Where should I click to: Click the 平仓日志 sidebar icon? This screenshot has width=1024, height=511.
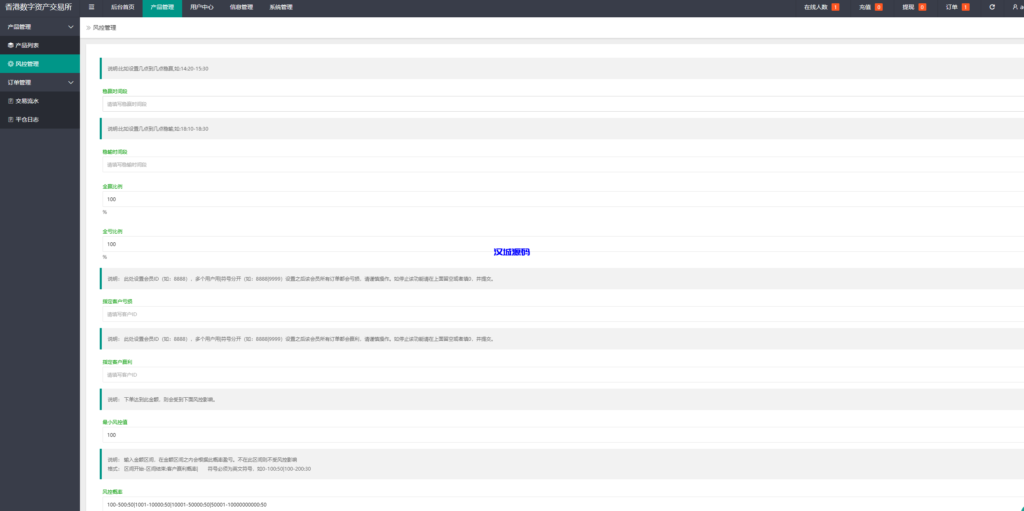pos(10,118)
